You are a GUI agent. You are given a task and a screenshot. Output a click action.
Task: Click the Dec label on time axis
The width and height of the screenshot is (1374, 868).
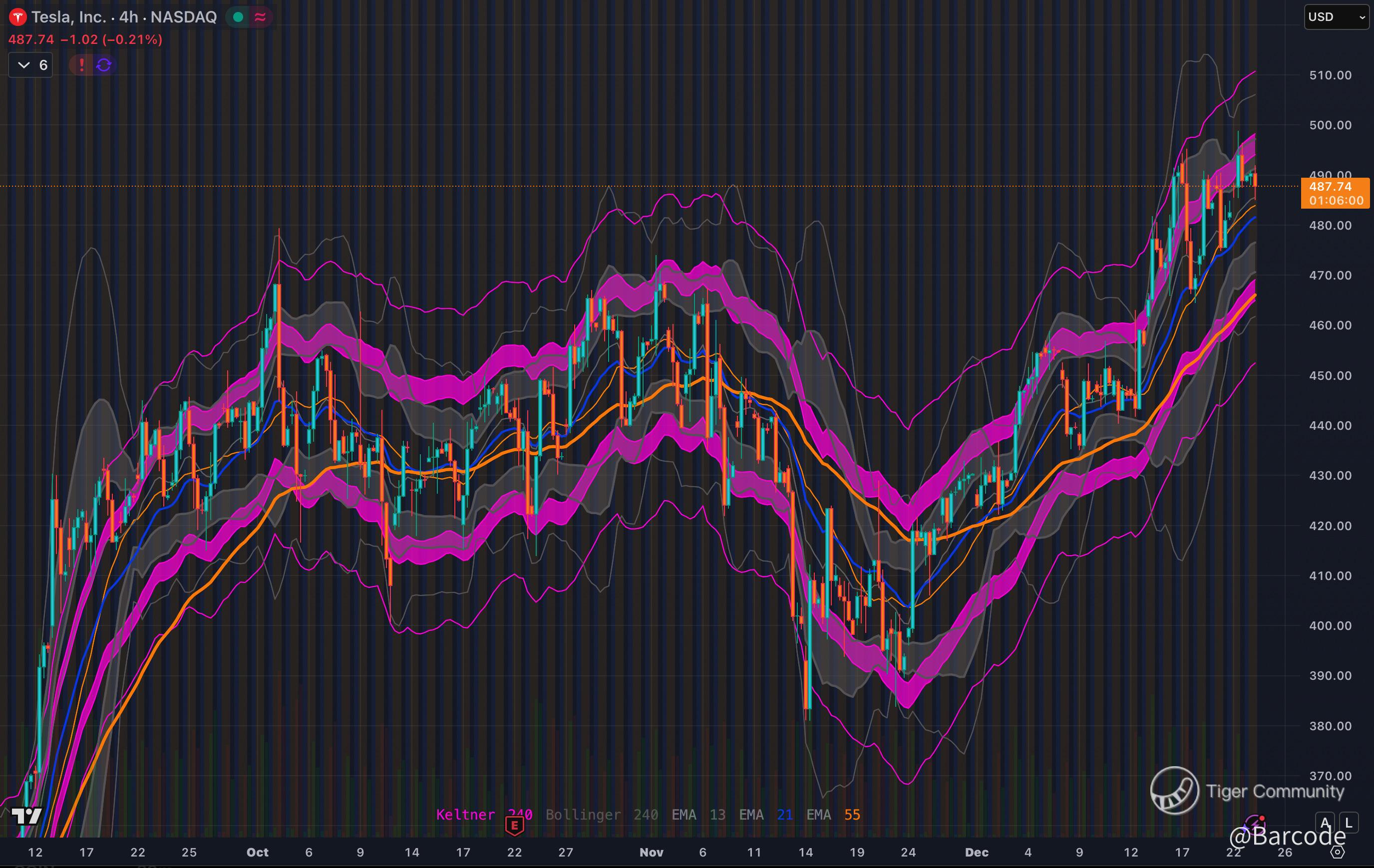tap(976, 852)
